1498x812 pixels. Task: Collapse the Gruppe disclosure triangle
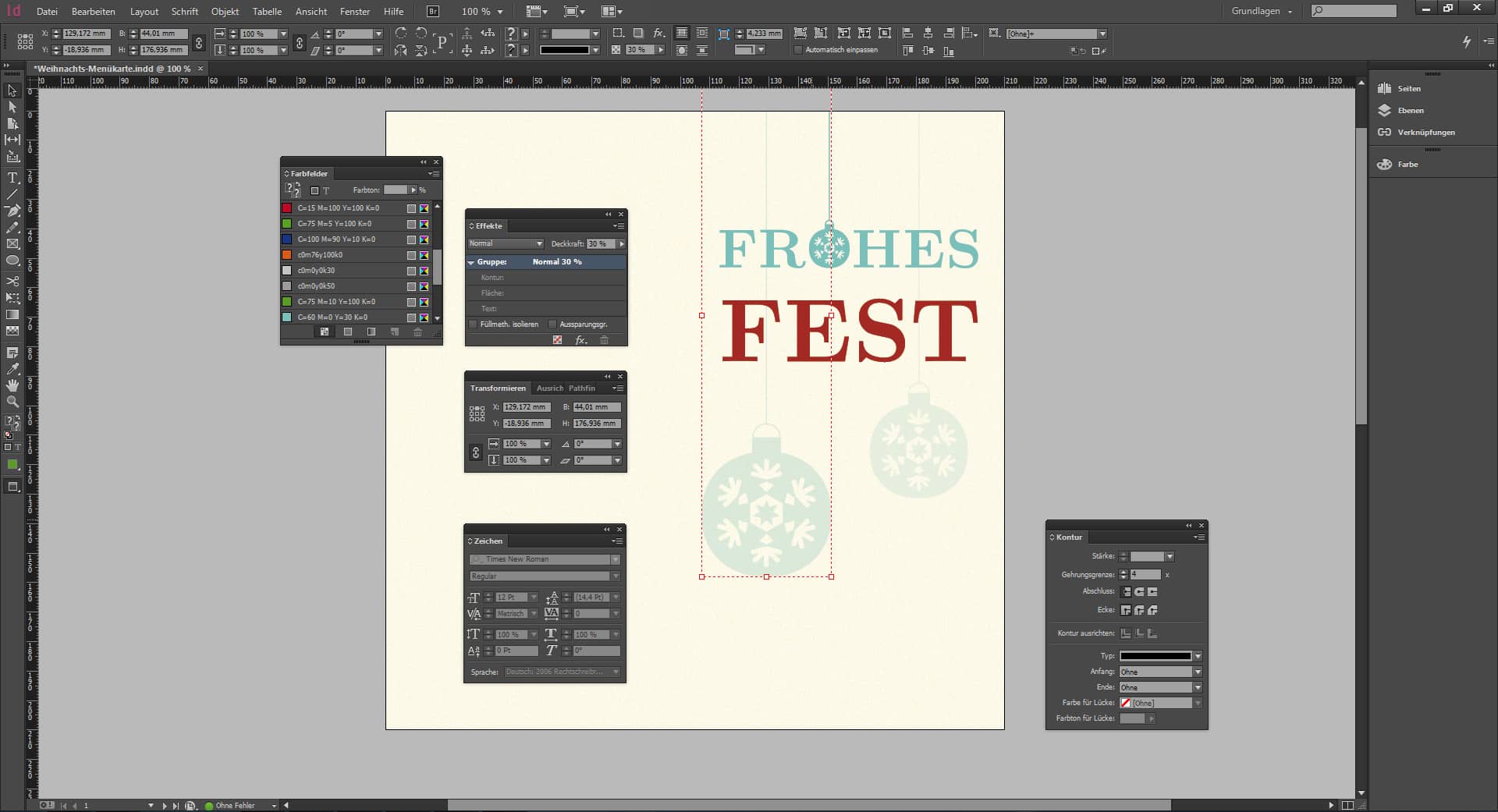471,262
